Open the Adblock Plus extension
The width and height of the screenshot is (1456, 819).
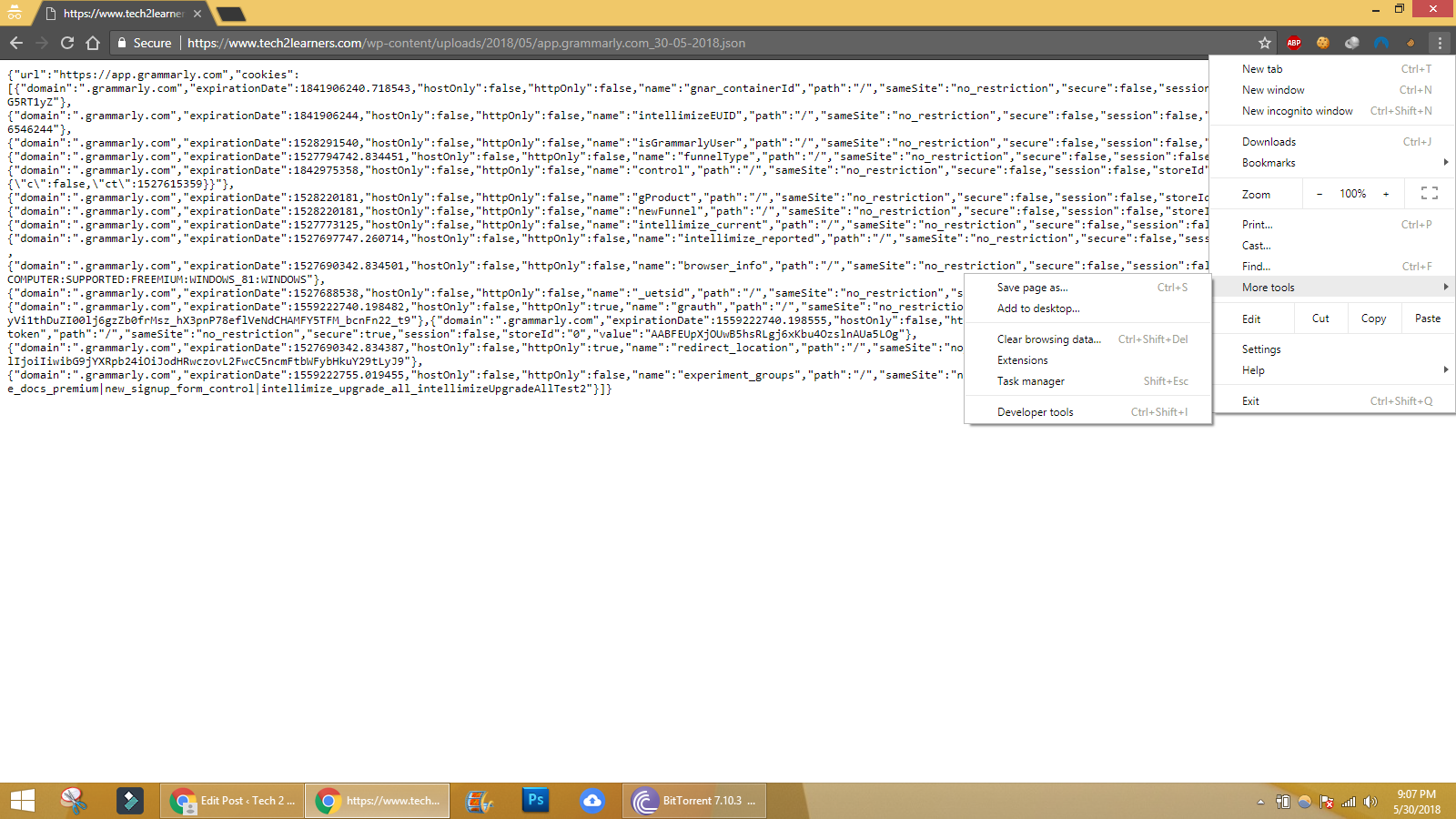click(1294, 43)
